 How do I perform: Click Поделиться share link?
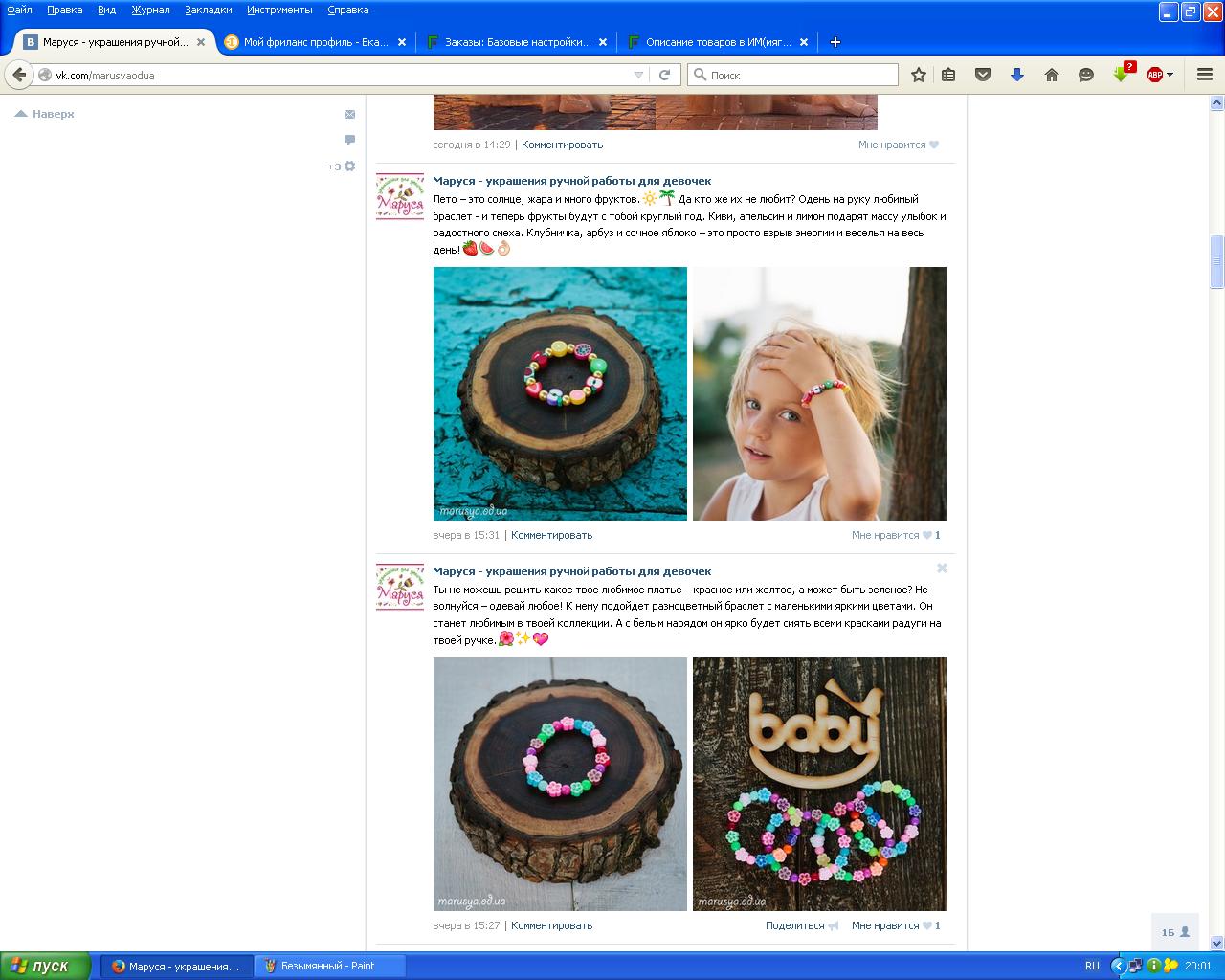click(x=802, y=925)
